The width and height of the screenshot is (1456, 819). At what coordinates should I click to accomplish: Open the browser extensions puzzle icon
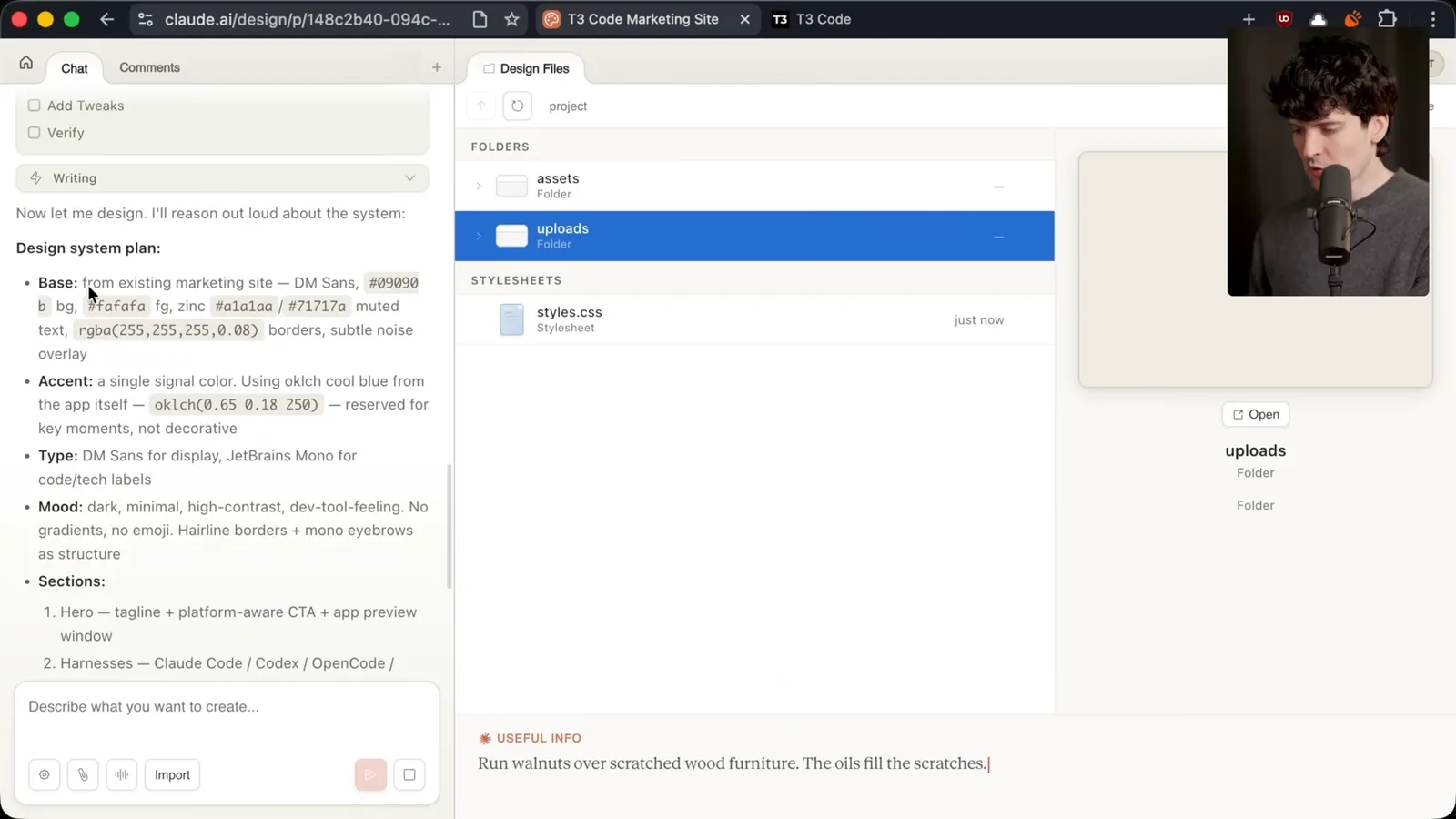(x=1387, y=19)
